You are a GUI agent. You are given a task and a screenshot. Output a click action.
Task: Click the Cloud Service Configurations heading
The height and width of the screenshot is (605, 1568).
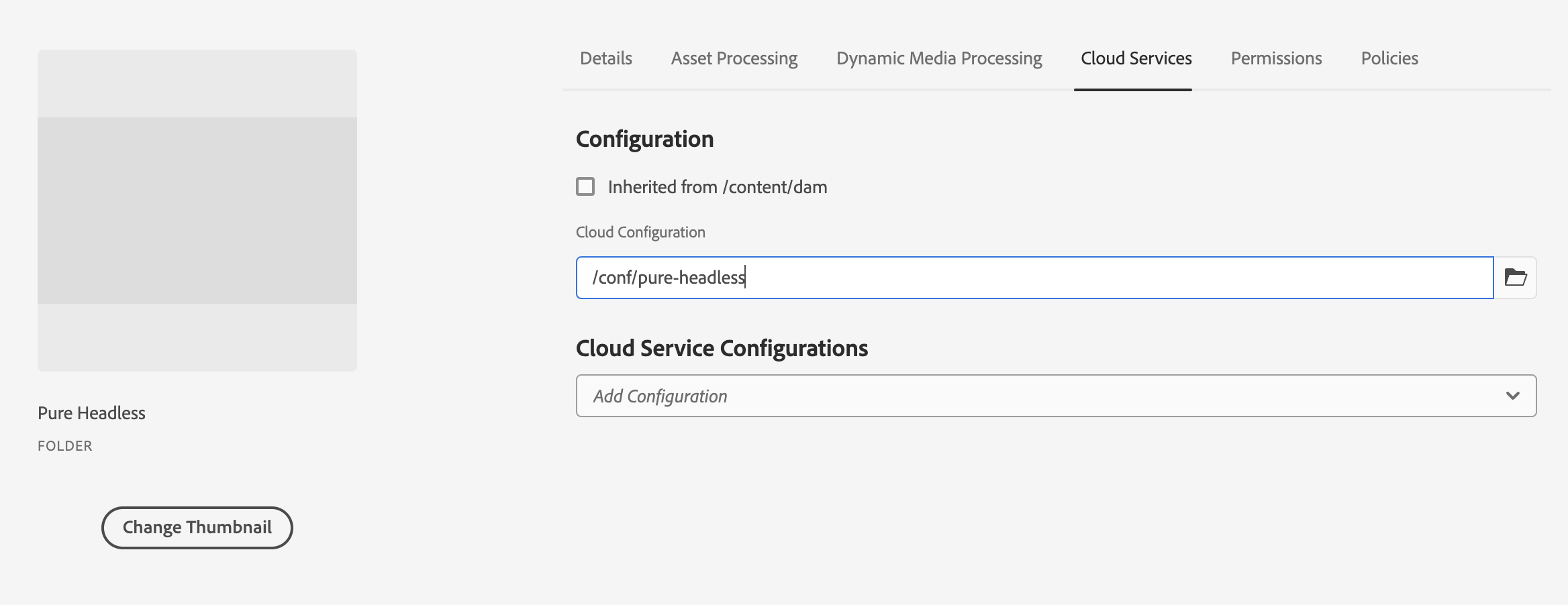tap(722, 348)
